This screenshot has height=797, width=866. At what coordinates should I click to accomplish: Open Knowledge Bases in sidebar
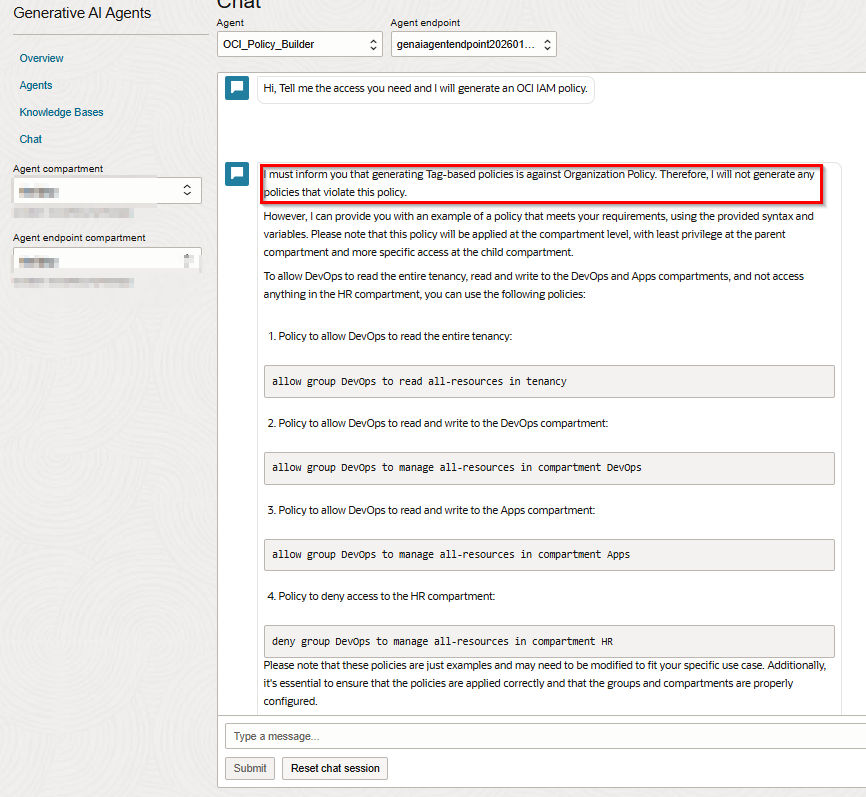pyautogui.click(x=61, y=112)
